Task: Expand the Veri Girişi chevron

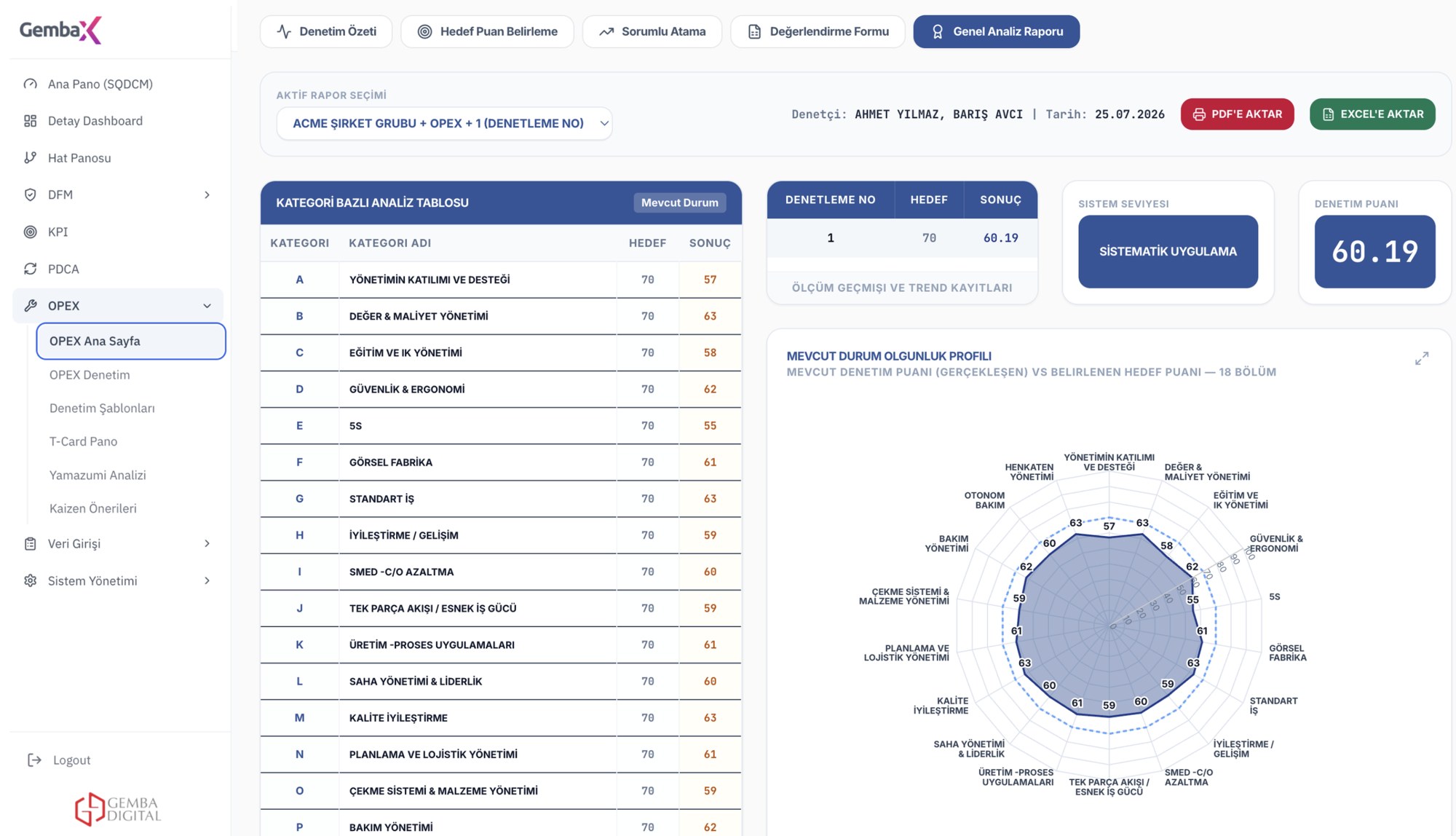Action: 207,544
